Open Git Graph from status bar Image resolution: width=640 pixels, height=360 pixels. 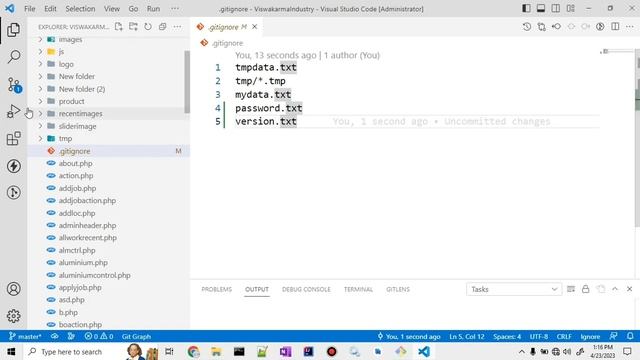point(136,336)
